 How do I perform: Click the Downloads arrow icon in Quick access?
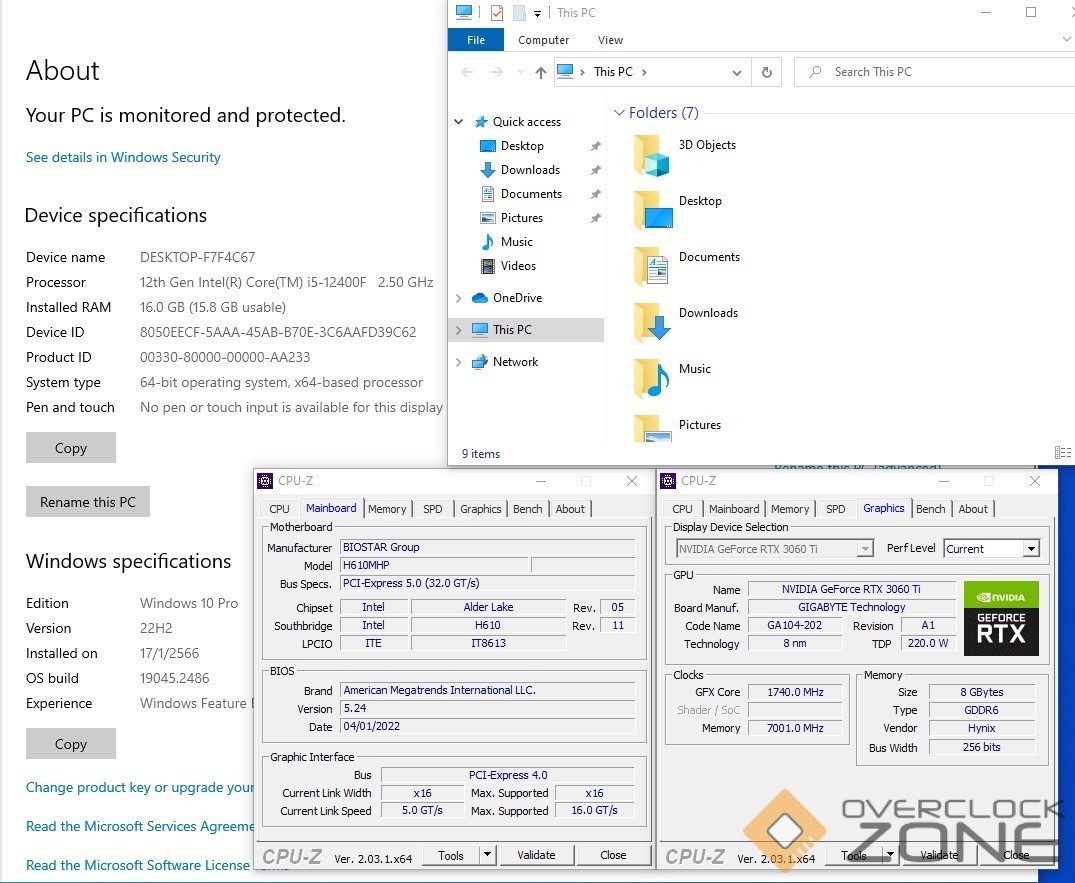coord(487,170)
